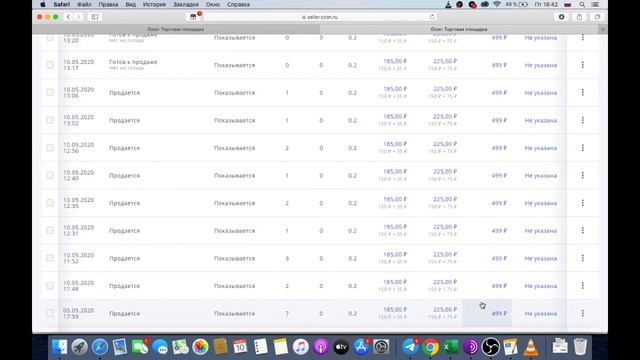Check the box for row 10.05.2020 12:31
Viewport: 640px width, 360px height.
point(50,231)
